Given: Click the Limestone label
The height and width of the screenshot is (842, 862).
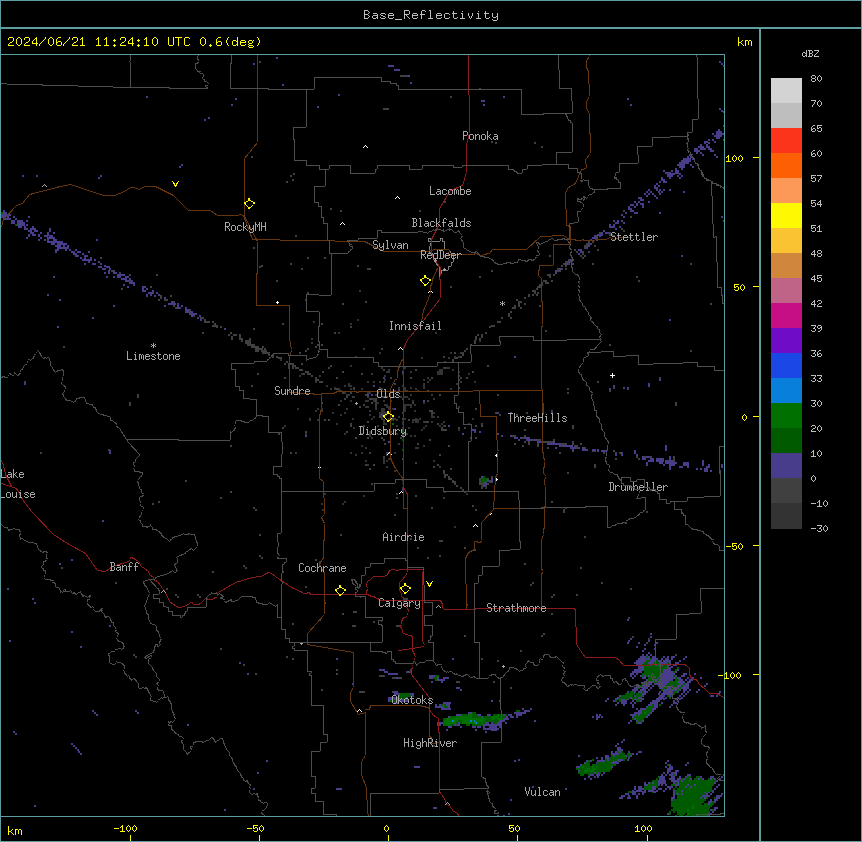Looking at the screenshot, I should 153,356.
